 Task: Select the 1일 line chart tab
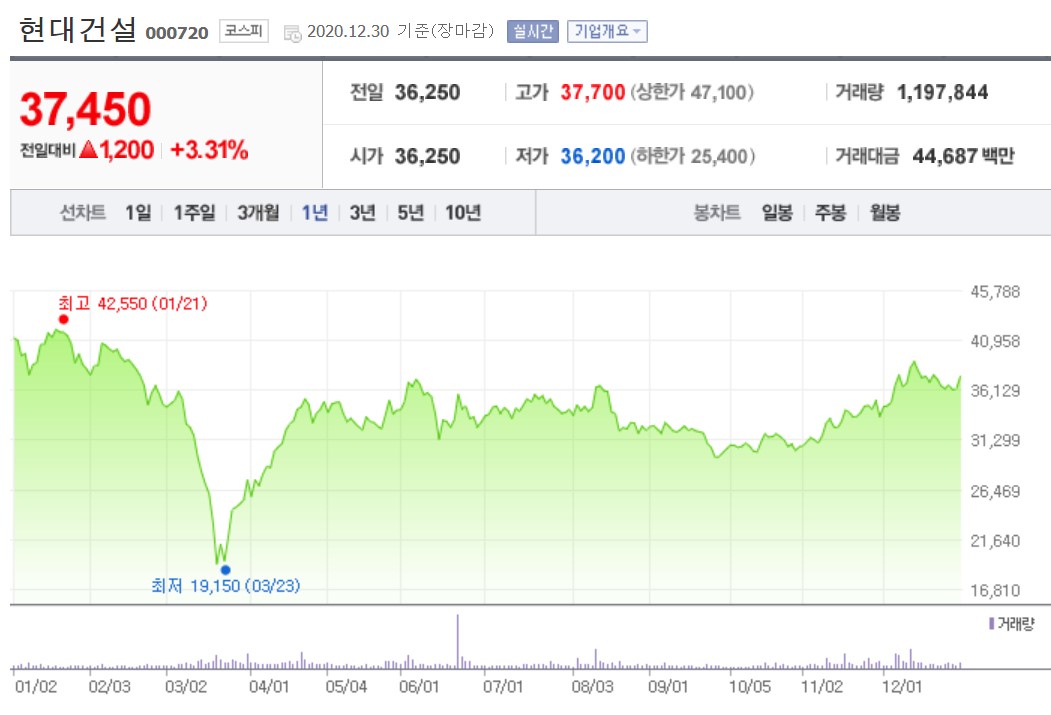tap(138, 213)
